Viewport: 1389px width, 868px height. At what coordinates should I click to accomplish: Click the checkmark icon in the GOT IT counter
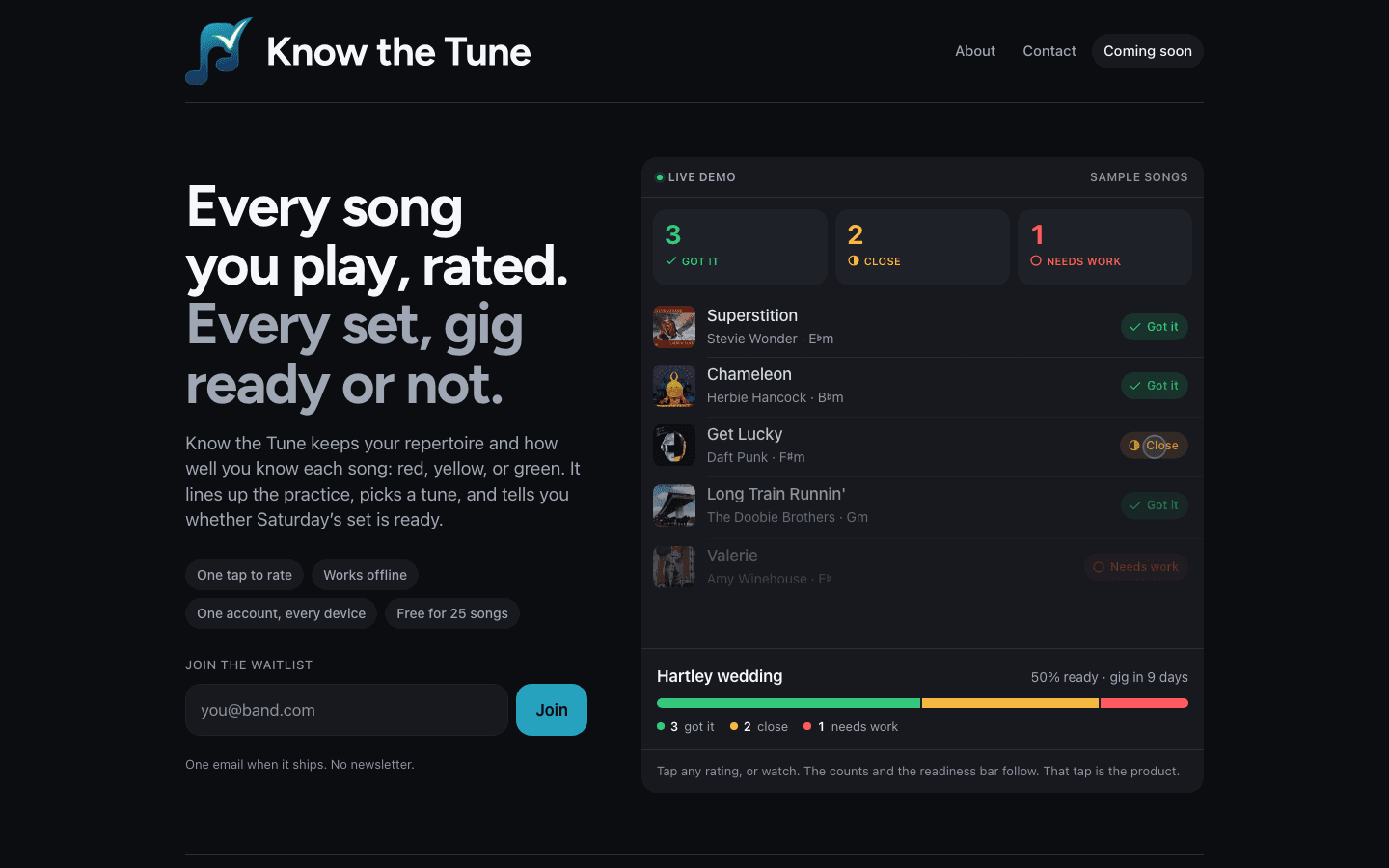671,261
